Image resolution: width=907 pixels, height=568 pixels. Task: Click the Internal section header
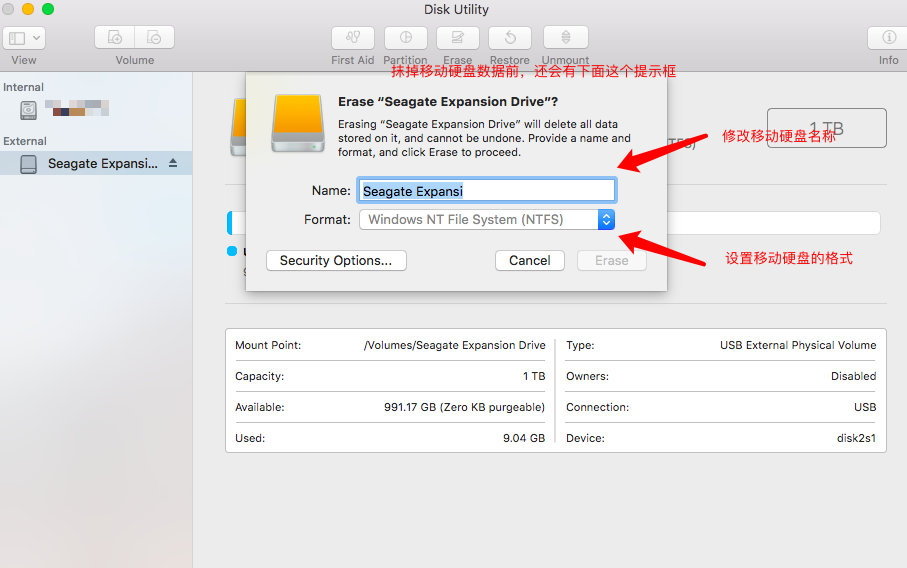tap(23, 87)
